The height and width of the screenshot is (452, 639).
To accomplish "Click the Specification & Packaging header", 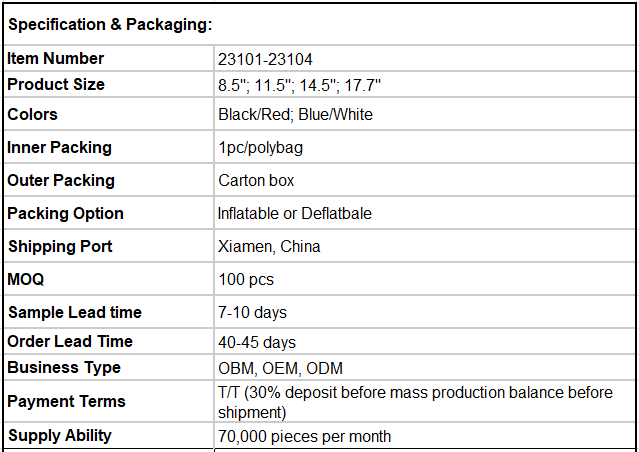I will click(x=110, y=24).
